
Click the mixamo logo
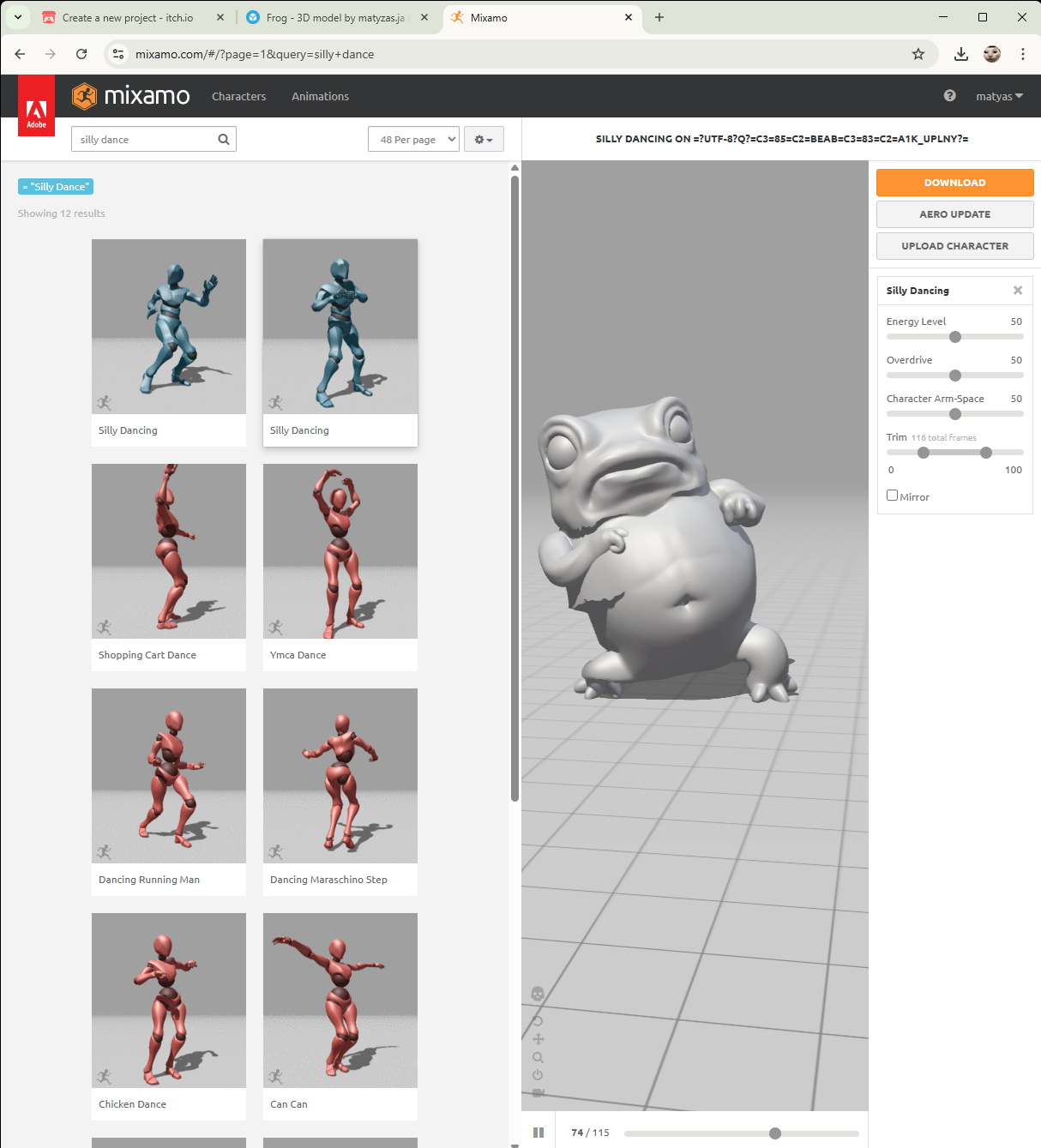click(130, 96)
